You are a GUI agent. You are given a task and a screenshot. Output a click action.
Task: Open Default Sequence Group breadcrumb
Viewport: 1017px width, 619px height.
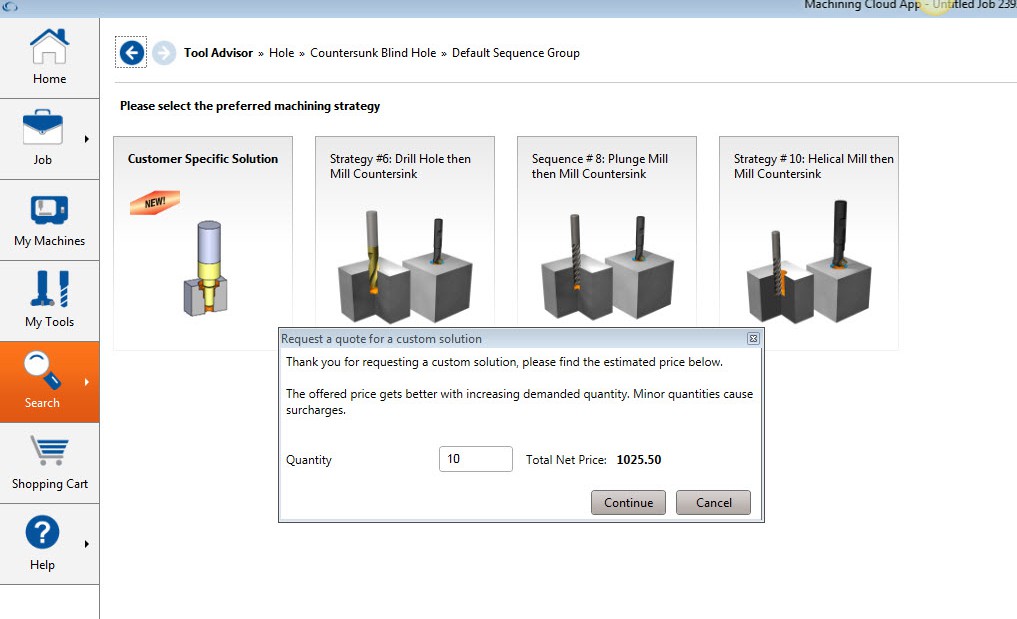(516, 53)
